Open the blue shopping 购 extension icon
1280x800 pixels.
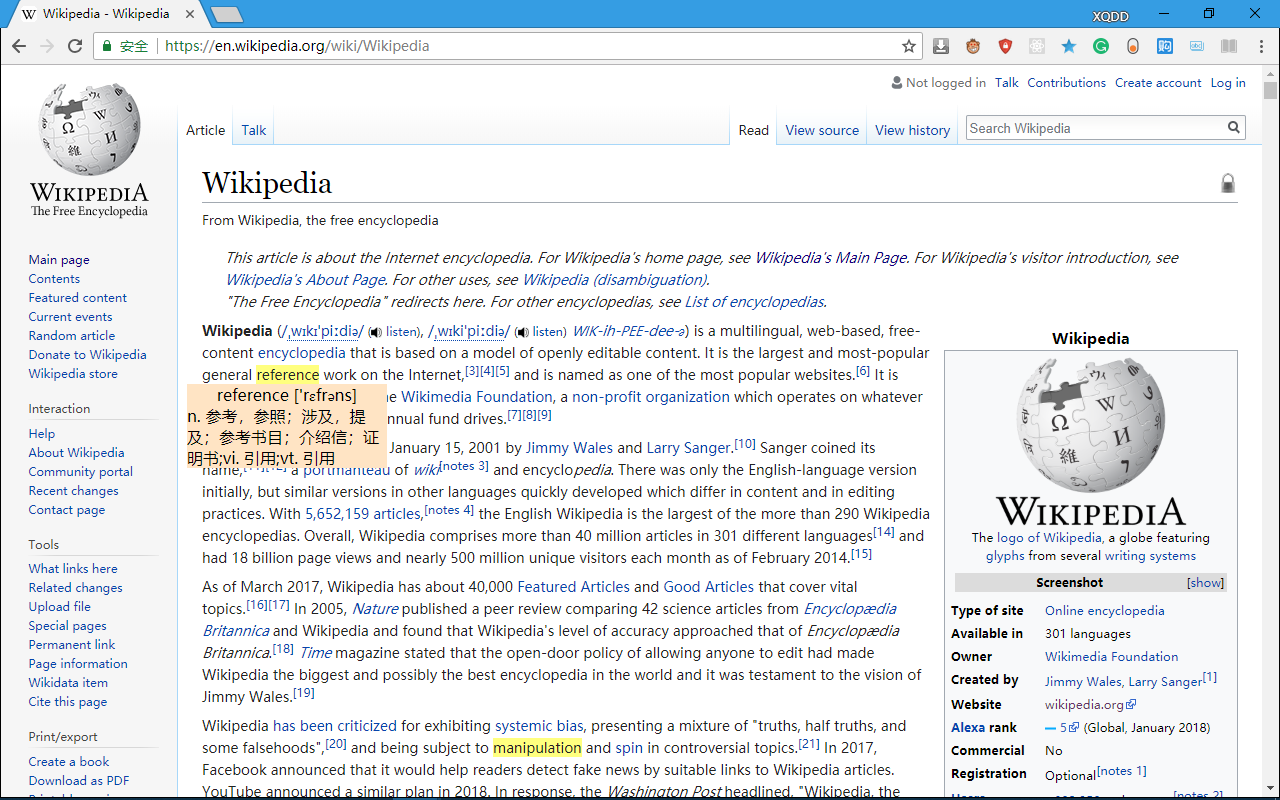pos(1165,46)
